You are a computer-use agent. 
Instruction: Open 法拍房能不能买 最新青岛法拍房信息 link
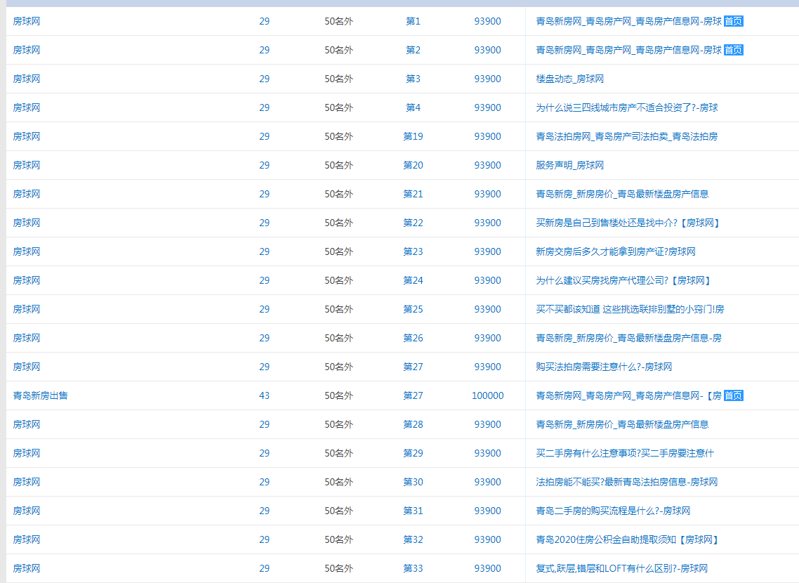pos(627,482)
